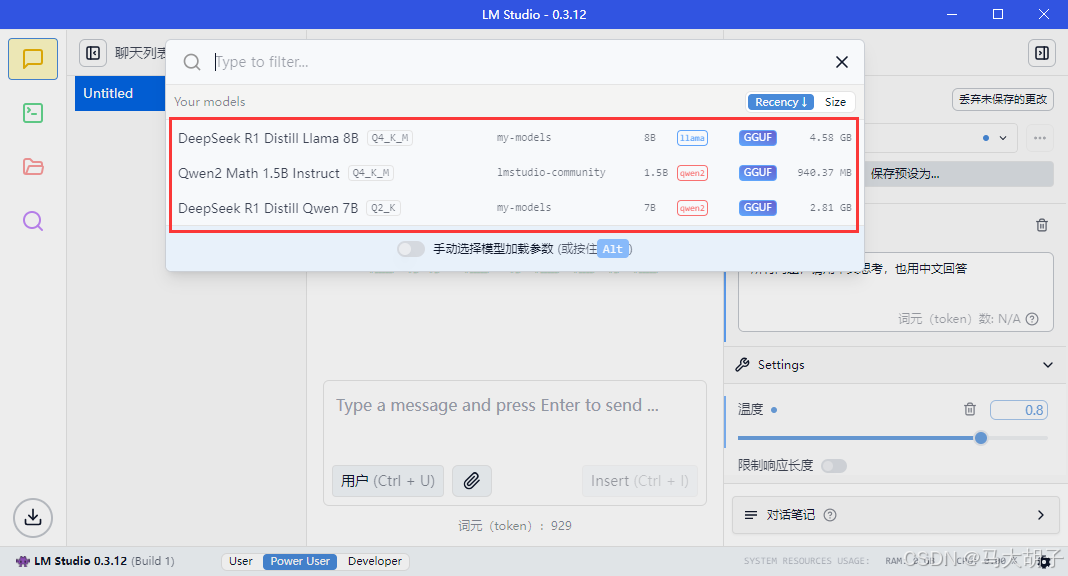Click the temperature slider handle
This screenshot has width=1068, height=576.
[981, 438]
